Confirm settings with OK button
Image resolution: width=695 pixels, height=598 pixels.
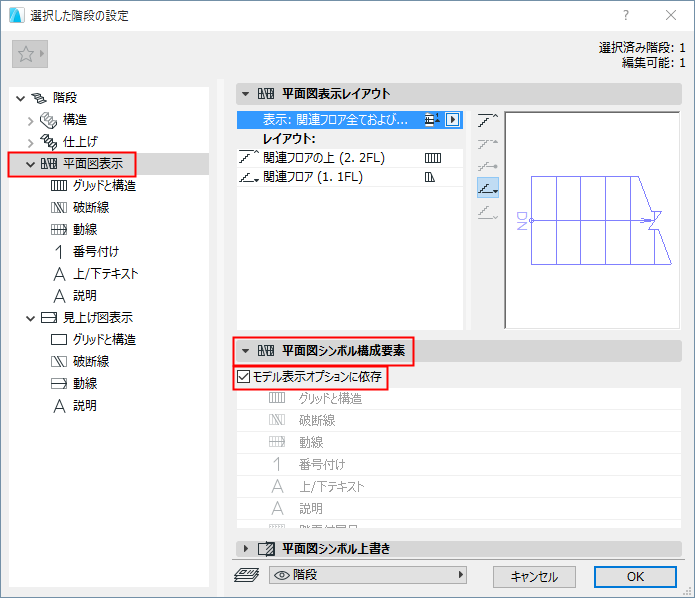[635, 577]
